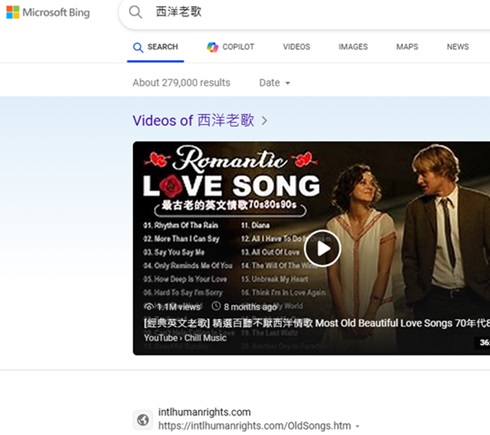Click the Microsoft Bing logo
This screenshot has height=435, width=490.
tap(48, 13)
